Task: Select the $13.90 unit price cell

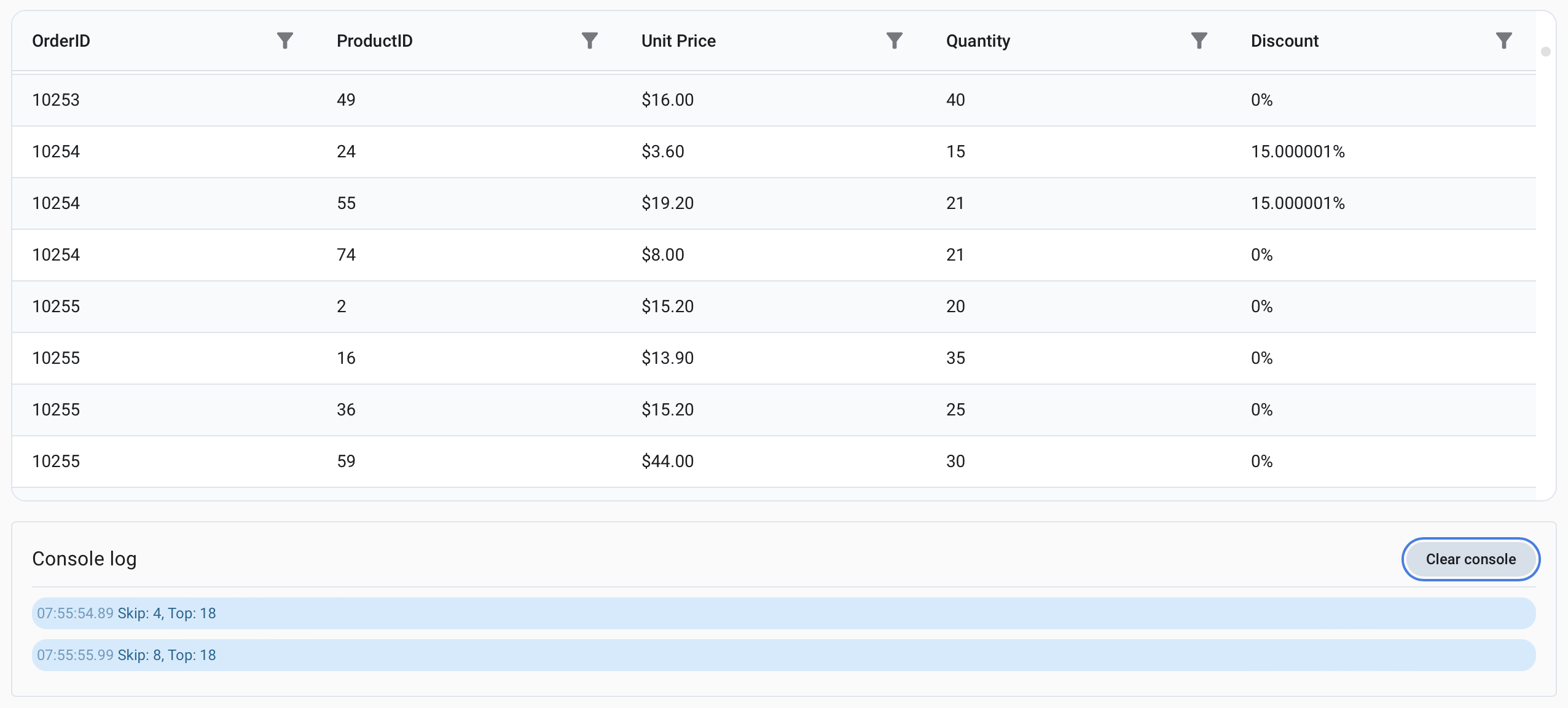Action: [774, 358]
